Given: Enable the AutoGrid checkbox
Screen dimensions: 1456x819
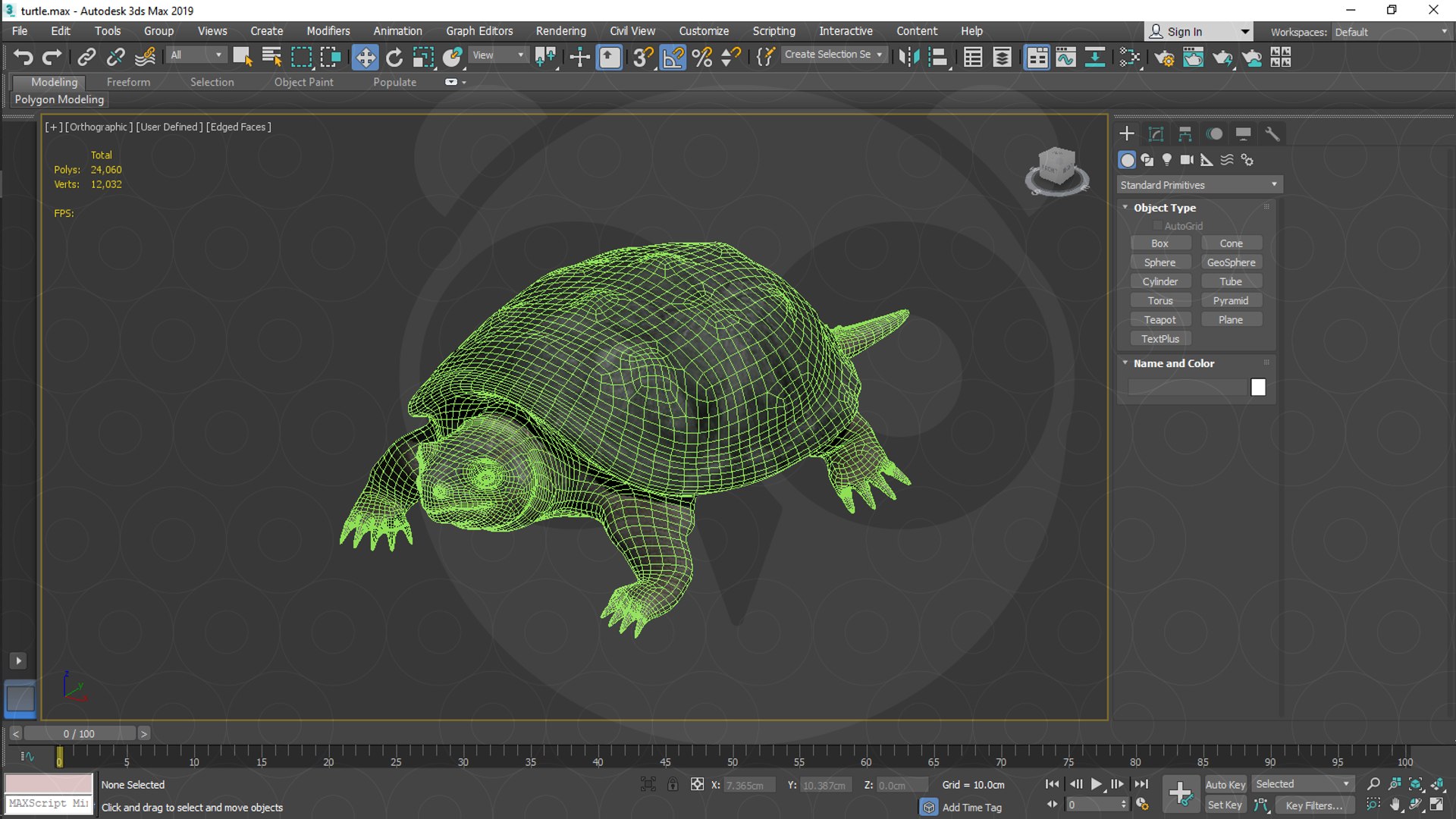Looking at the screenshot, I should (1158, 226).
